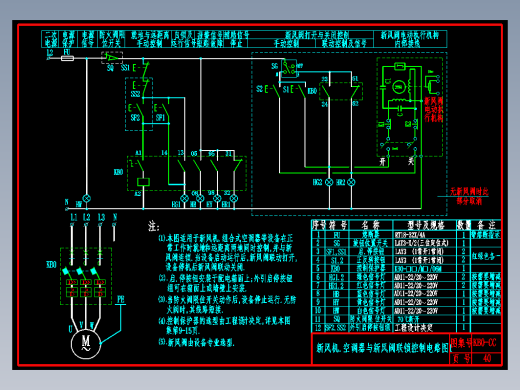Click the '图集号' title block label
Screen dimensions: 520x390
pos(461,342)
